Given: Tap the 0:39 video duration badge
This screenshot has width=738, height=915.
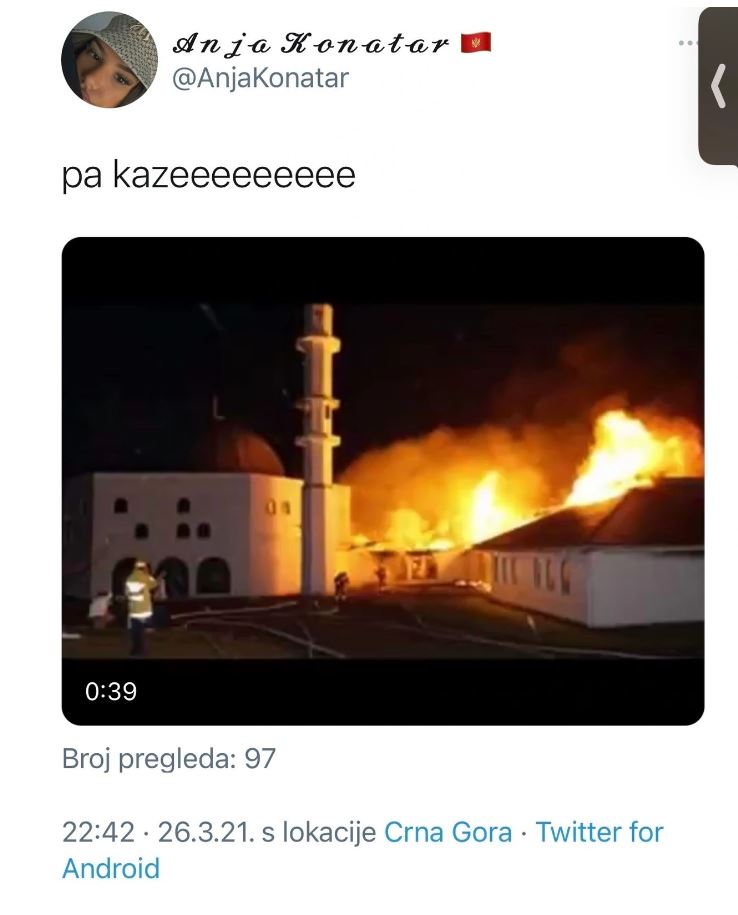Looking at the screenshot, I should tap(111, 692).
